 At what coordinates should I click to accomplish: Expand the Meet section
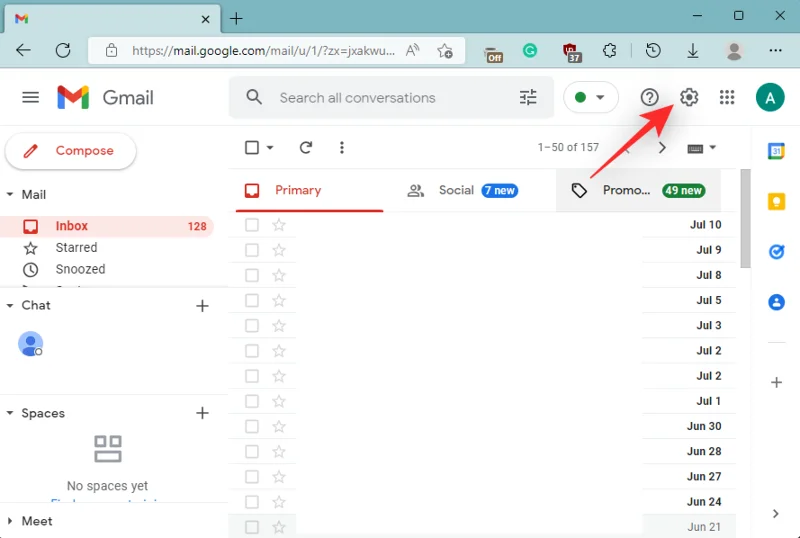(x=10, y=521)
